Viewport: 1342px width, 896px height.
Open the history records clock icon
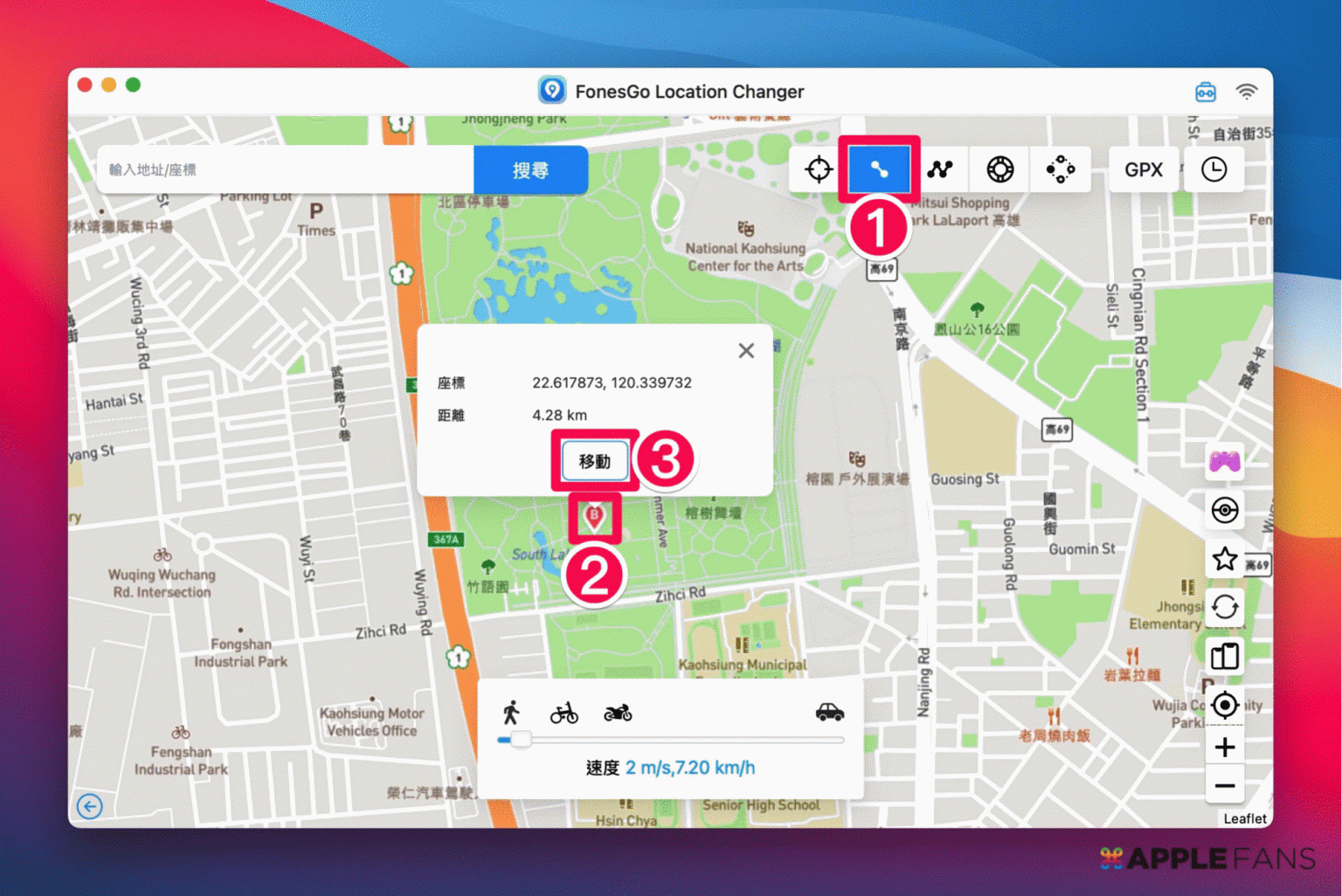point(1214,169)
